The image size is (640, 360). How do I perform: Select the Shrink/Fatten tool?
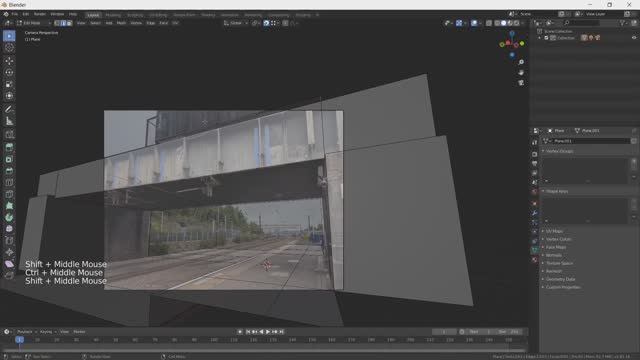pos(9,253)
